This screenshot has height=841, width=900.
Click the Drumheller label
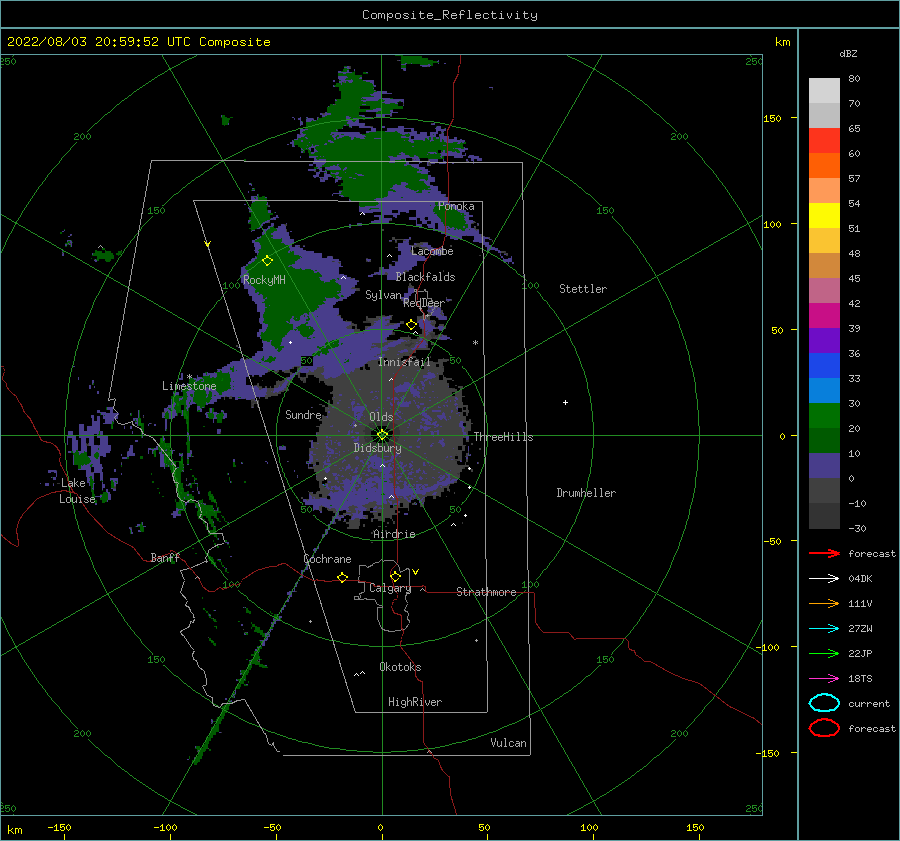coord(586,493)
